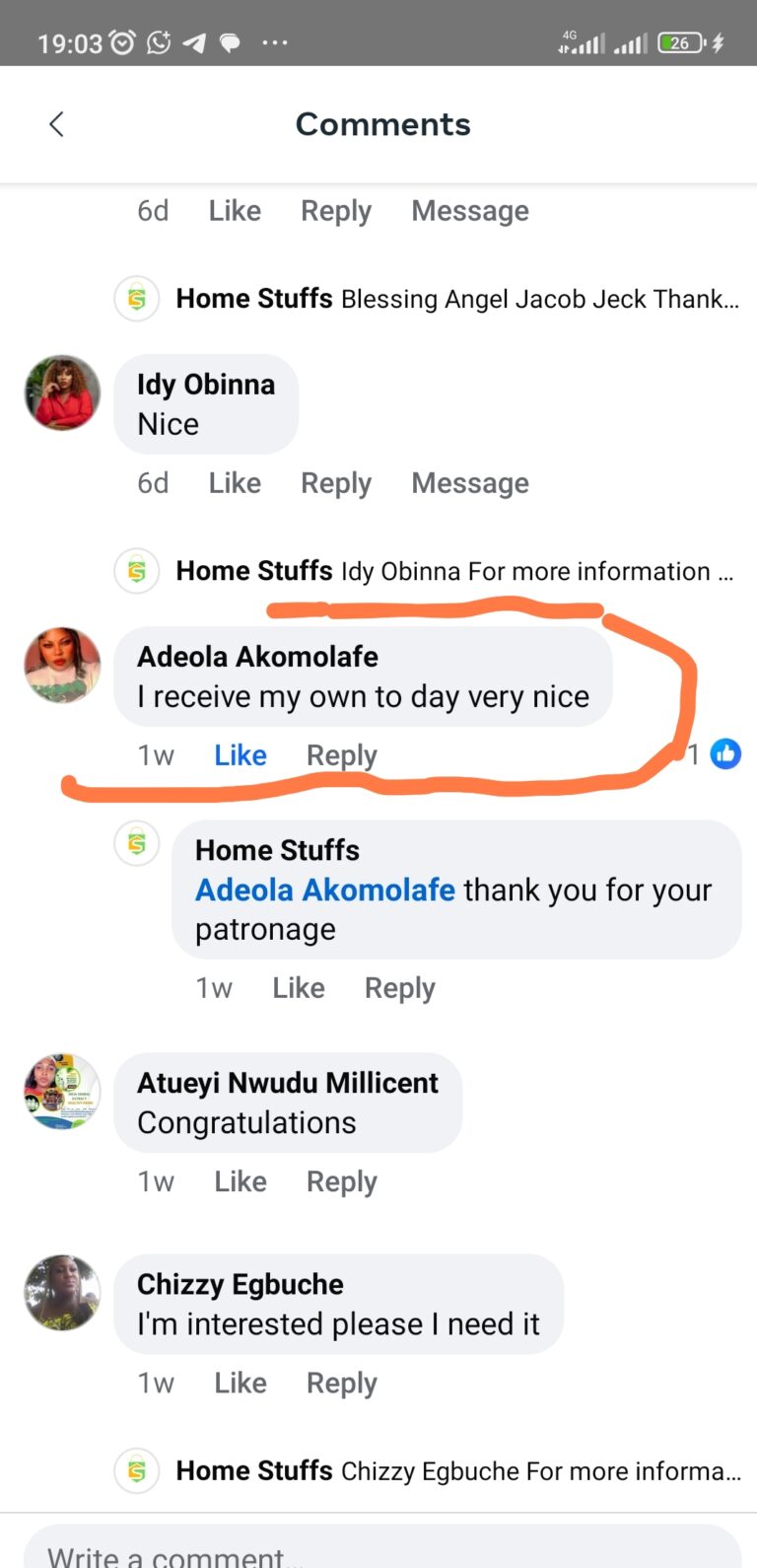Open the Adeola Akomolafe mention link
This screenshot has height=1568, width=757.
(x=325, y=890)
